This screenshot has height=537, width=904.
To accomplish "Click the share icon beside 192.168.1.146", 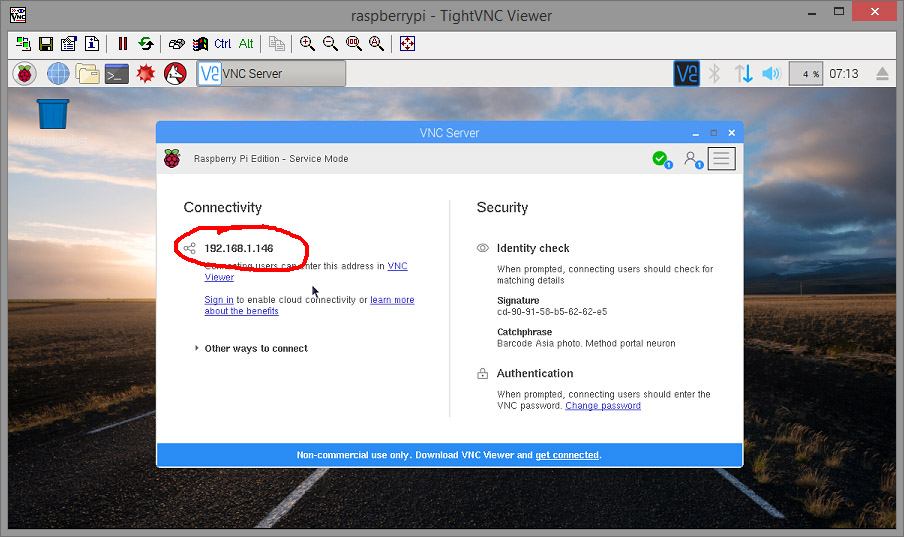I will click(190, 249).
